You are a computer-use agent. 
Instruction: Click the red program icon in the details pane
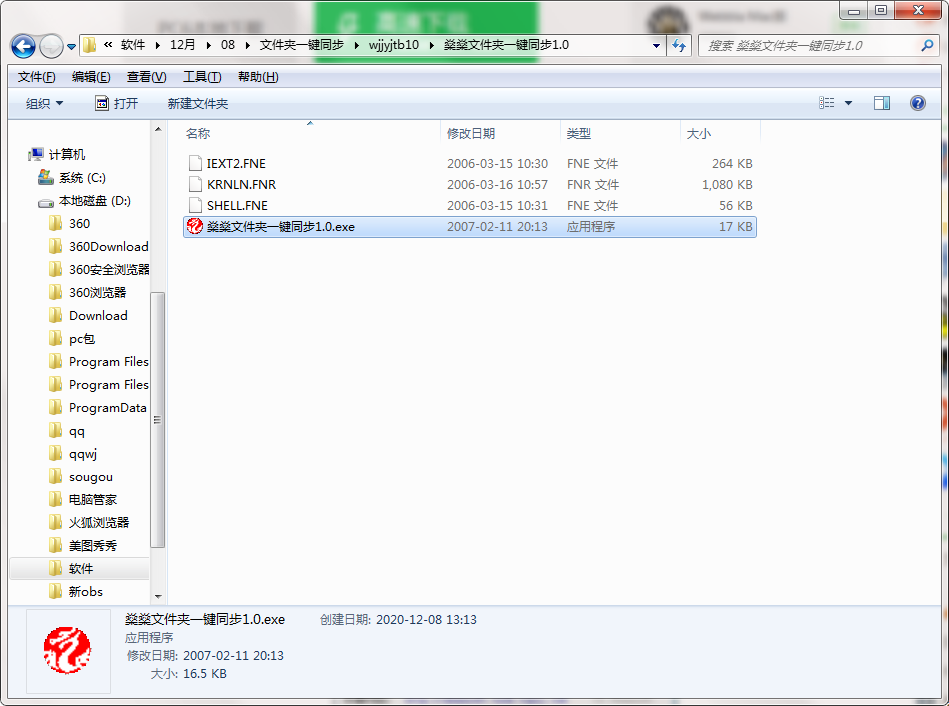point(66,653)
